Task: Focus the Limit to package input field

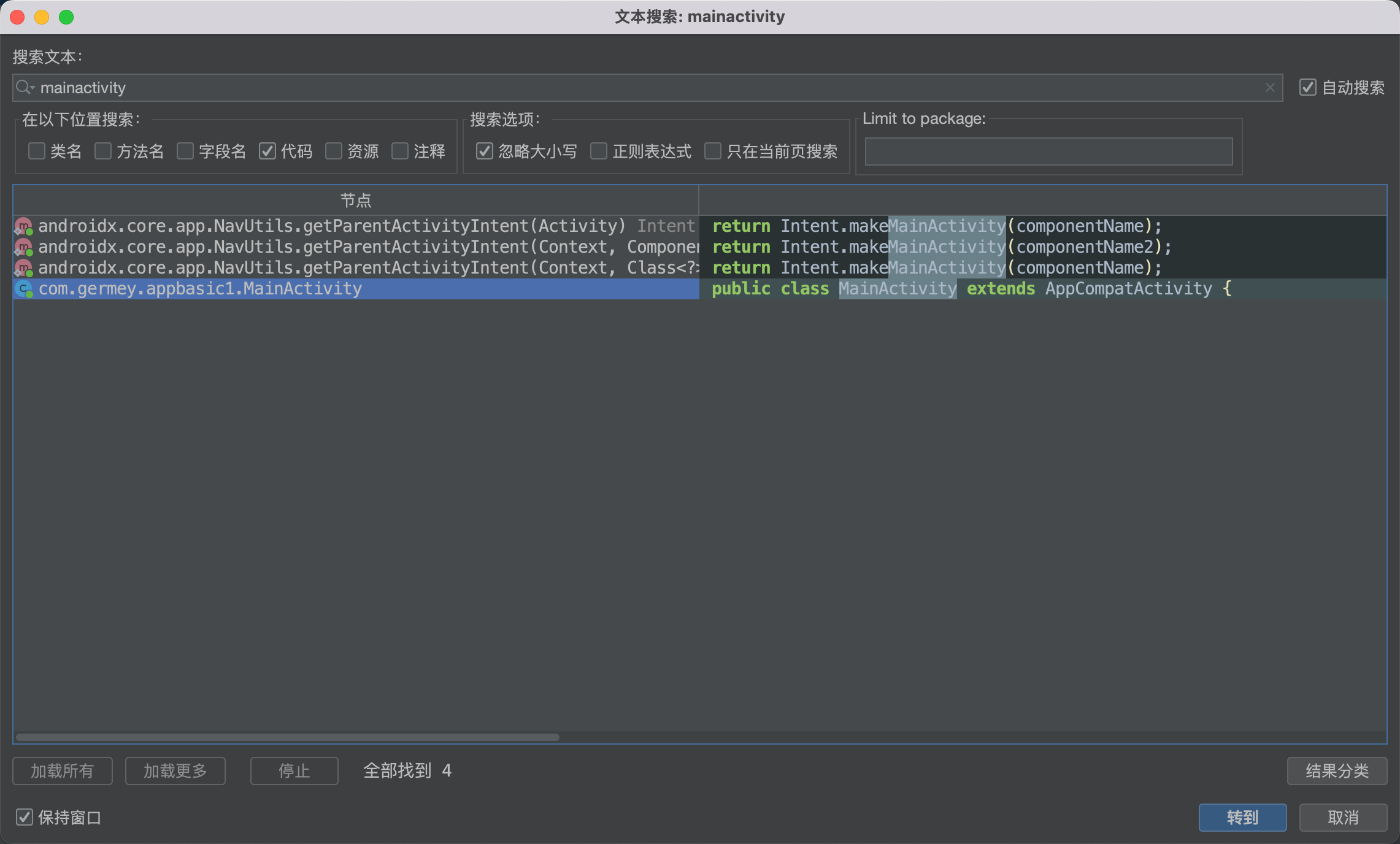Action: click(x=1048, y=152)
